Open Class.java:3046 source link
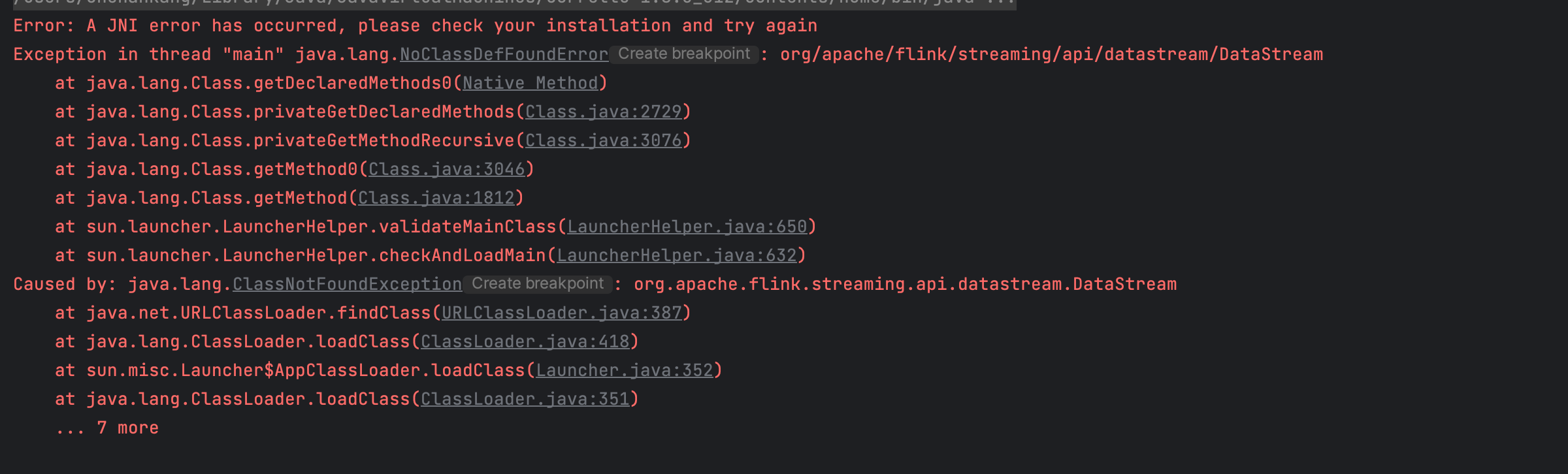This screenshot has width=1568, height=474. tap(446, 169)
